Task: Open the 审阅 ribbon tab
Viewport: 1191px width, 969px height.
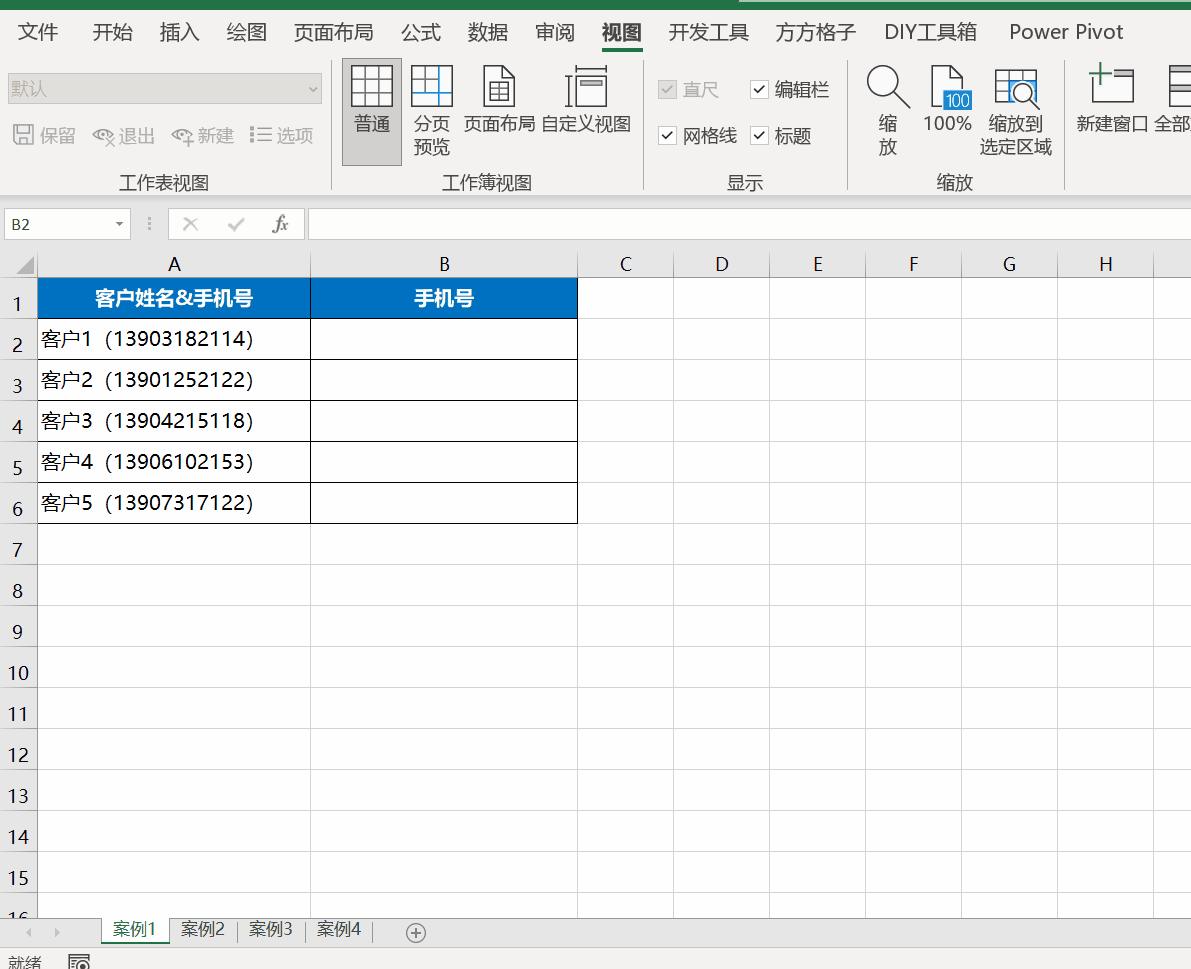Action: click(x=554, y=32)
